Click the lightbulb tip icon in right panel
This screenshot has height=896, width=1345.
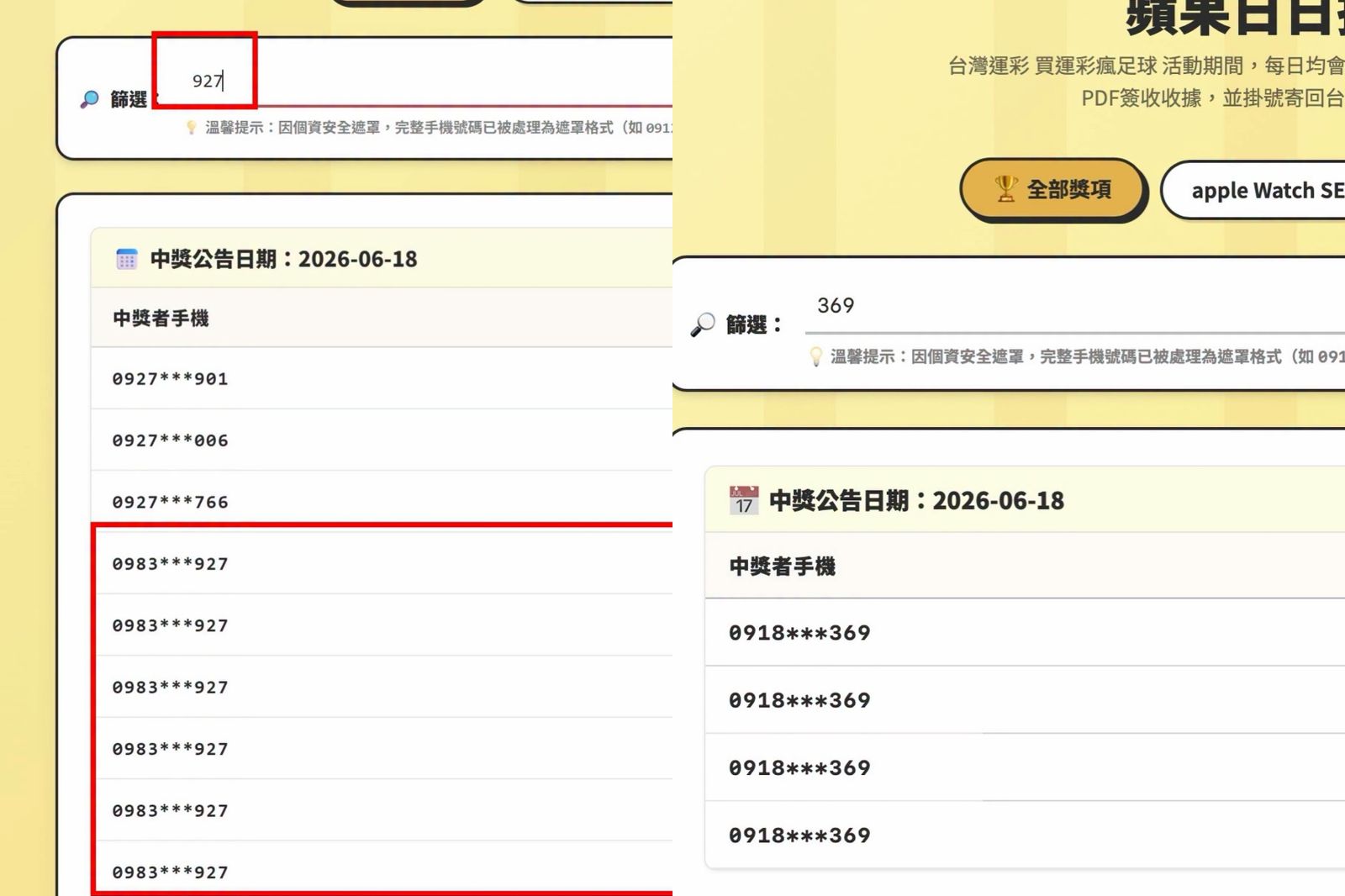[x=815, y=357]
